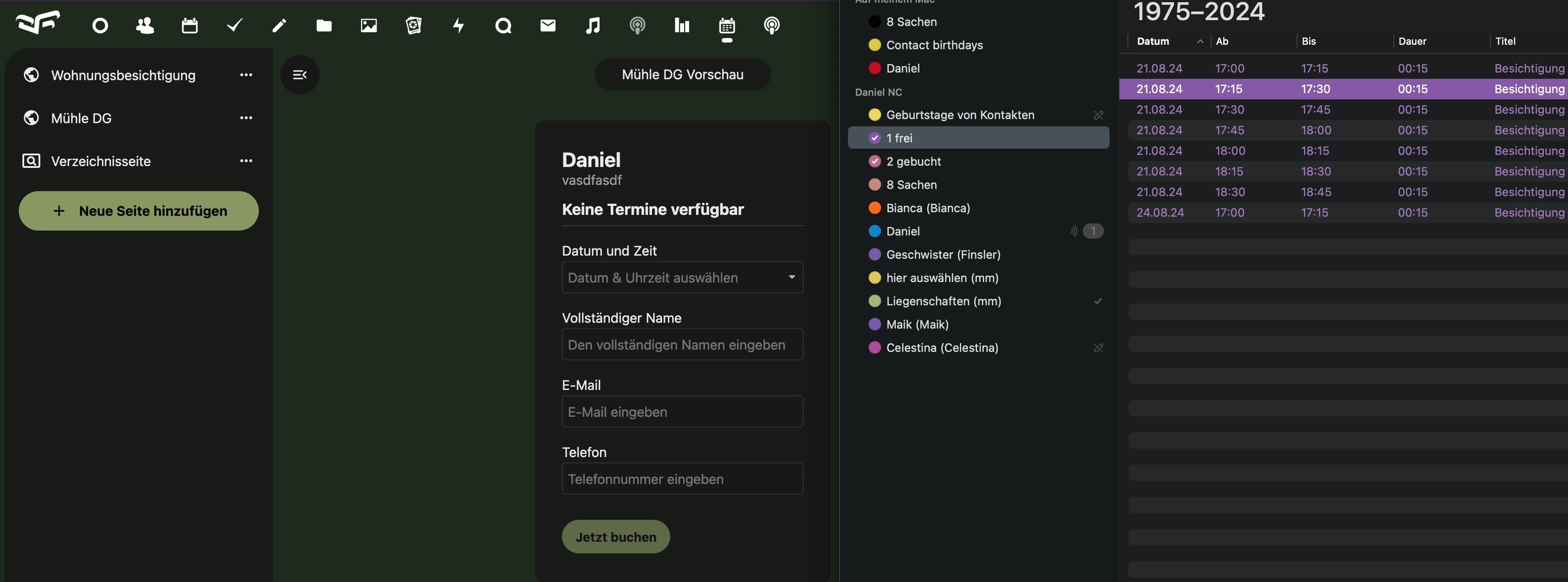Click the E-Mail input field

(682, 412)
